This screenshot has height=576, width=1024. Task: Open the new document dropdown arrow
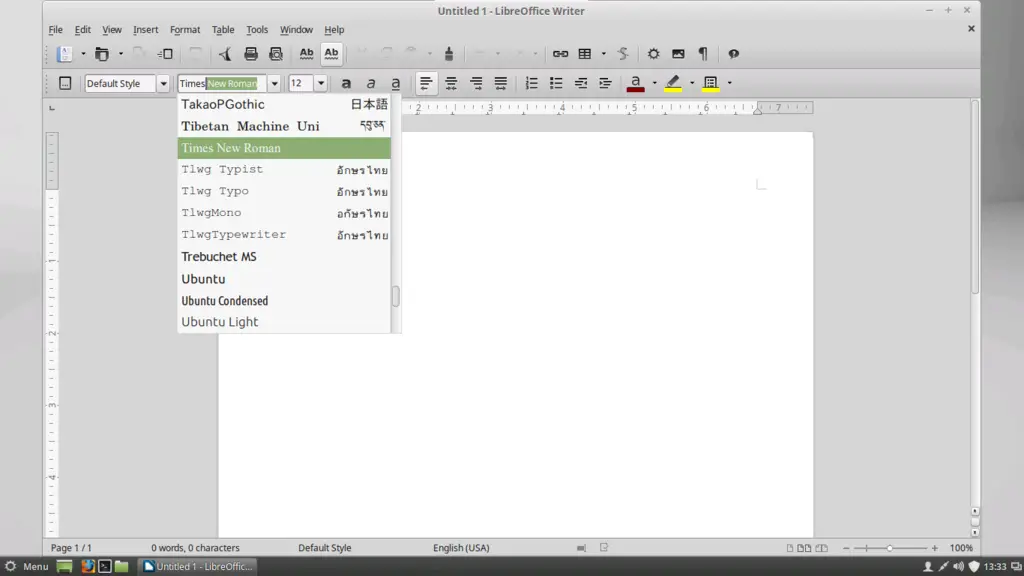83,54
